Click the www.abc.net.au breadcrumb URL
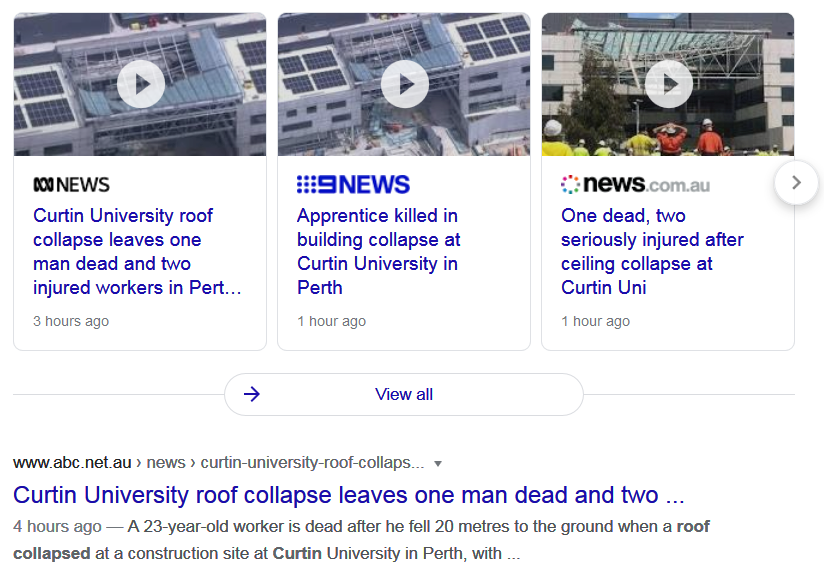824x574 pixels. [x=72, y=462]
